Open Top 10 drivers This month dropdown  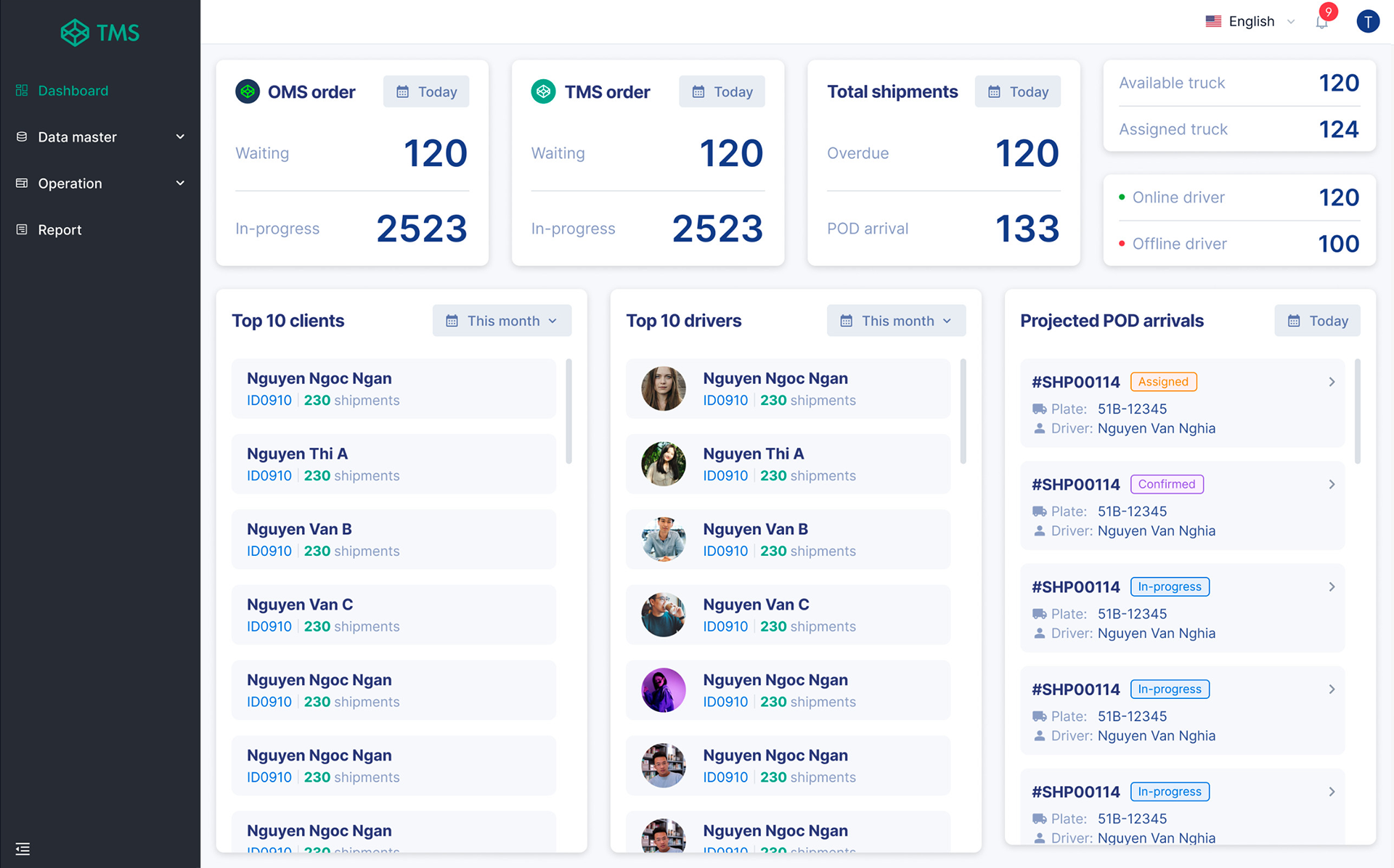[x=896, y=321]
